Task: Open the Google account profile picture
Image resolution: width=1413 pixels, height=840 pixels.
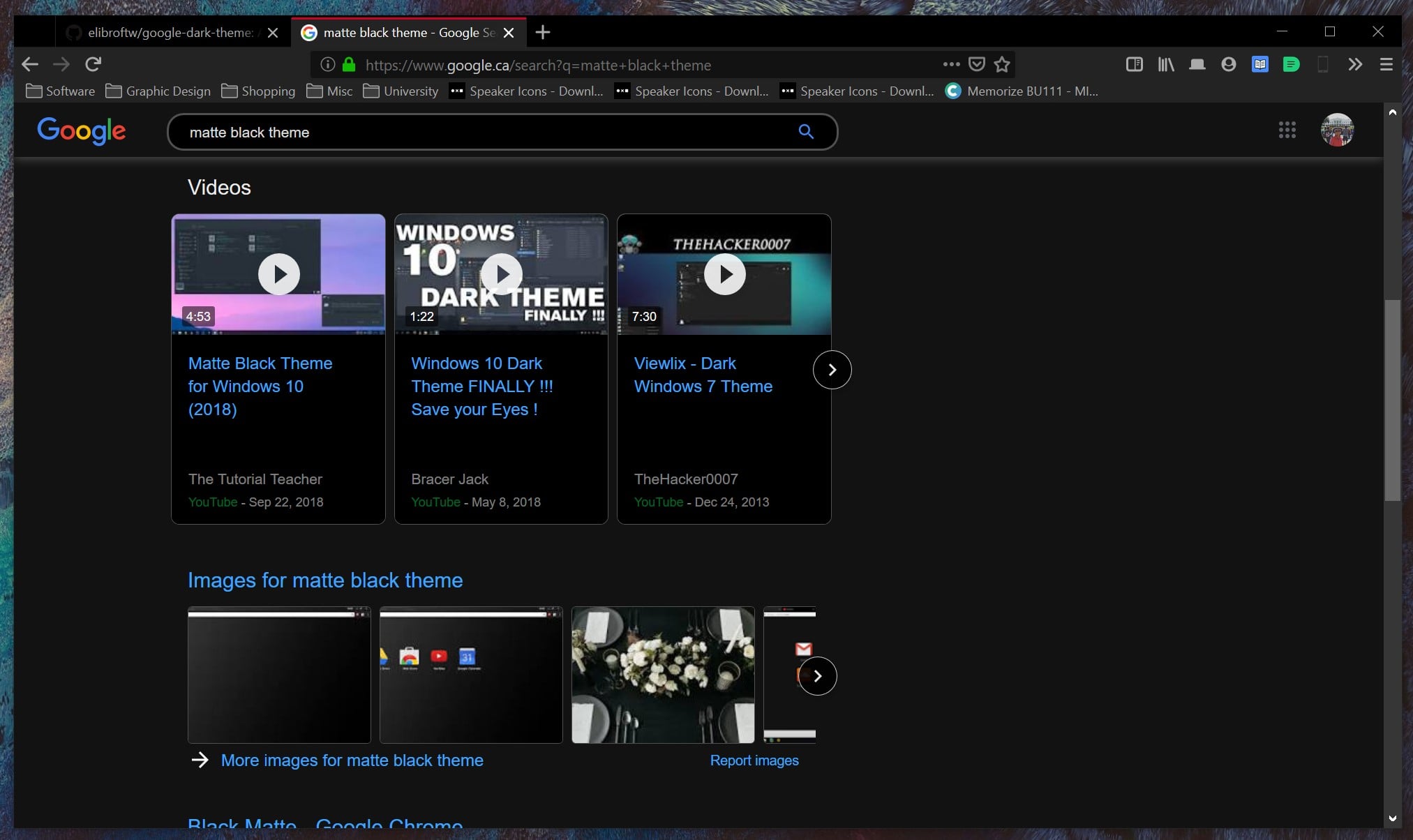Action: point(1338,130)
